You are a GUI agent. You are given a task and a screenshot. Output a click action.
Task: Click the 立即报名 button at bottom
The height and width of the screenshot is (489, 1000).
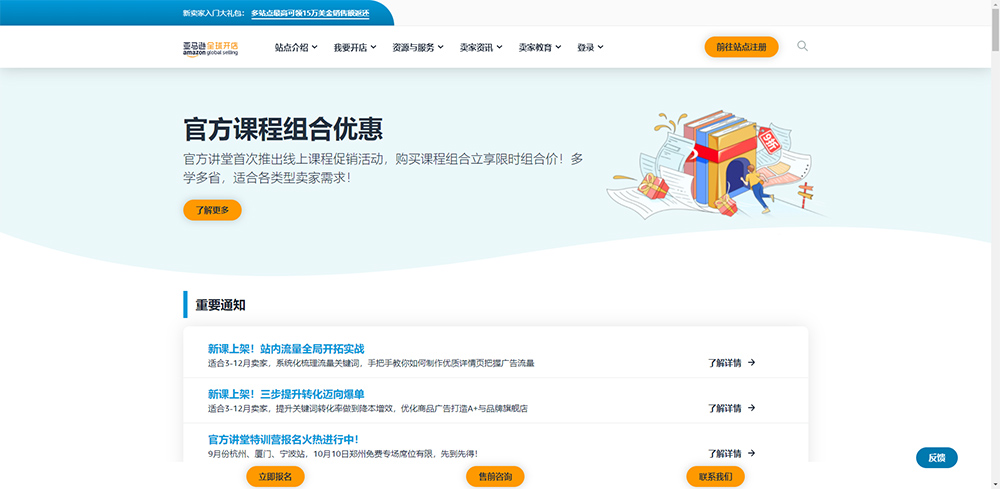[275, 477]
